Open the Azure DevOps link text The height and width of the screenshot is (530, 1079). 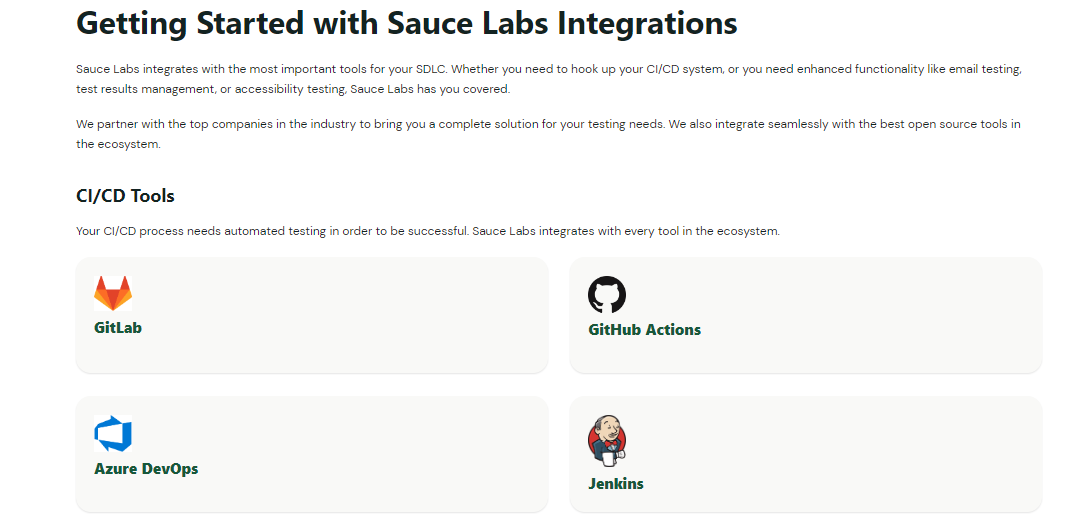(x=146, y=468)
